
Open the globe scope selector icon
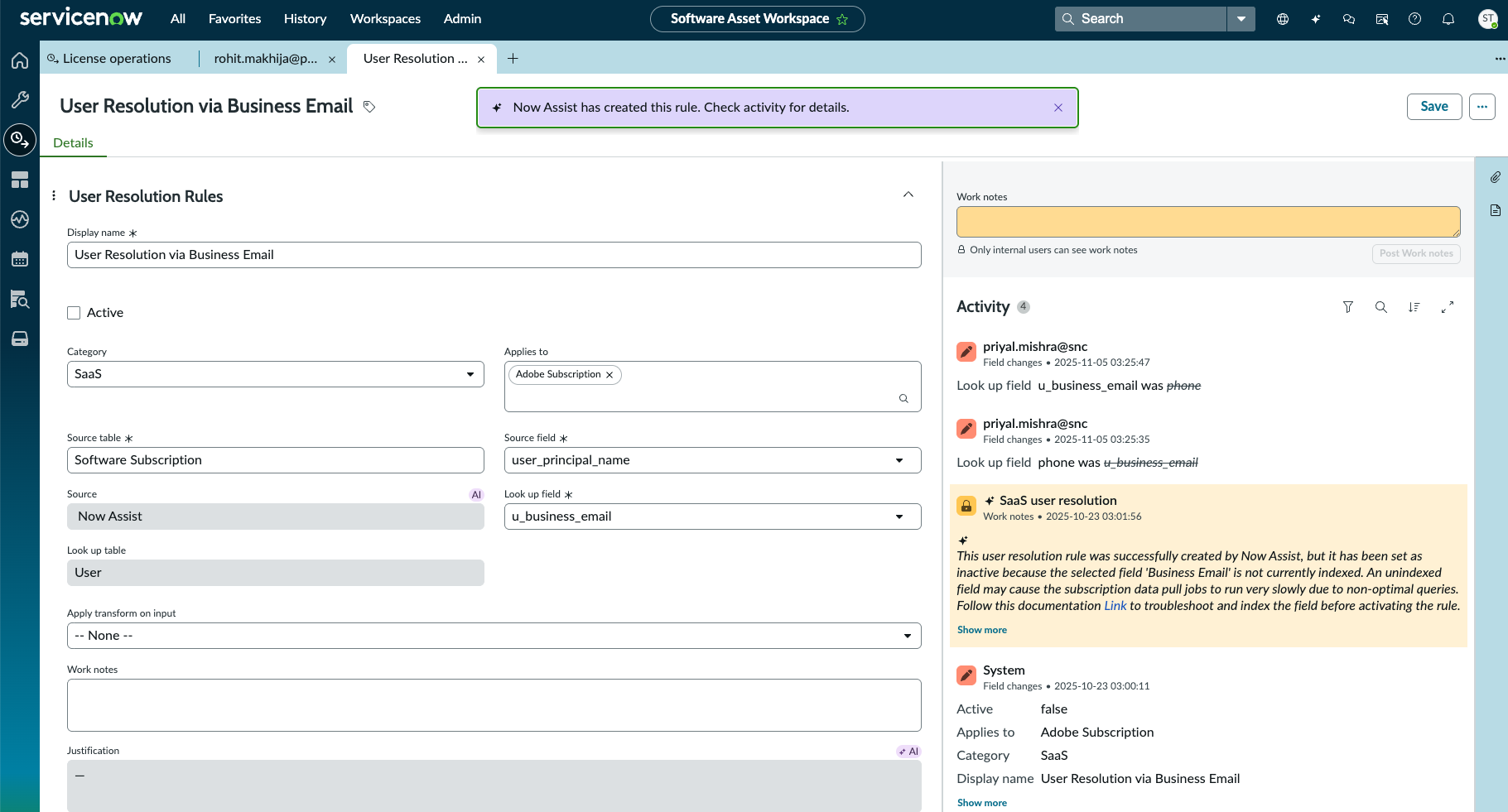(x=1283, y=19)
